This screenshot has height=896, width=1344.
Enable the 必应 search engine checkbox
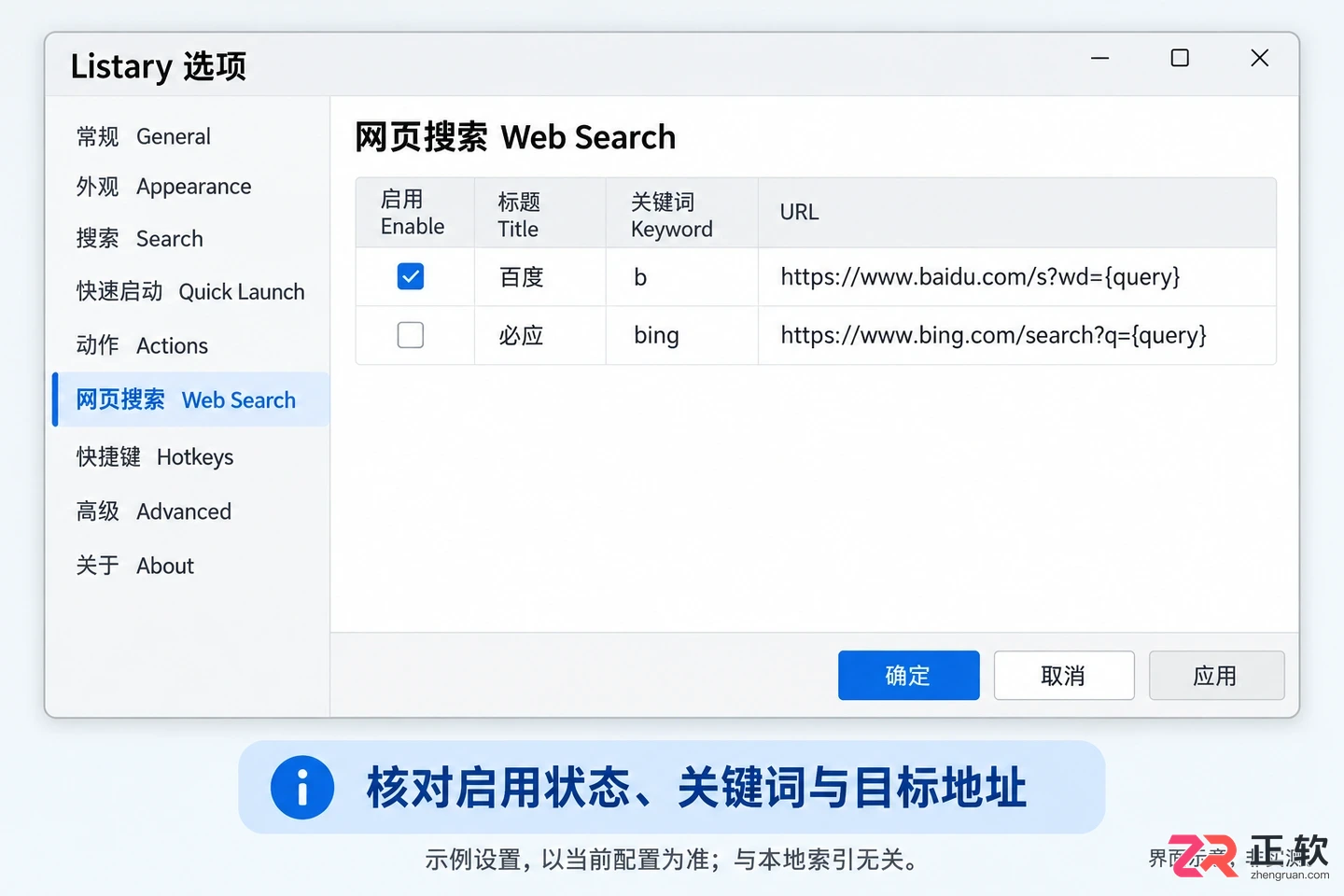(x=411, y=335)
